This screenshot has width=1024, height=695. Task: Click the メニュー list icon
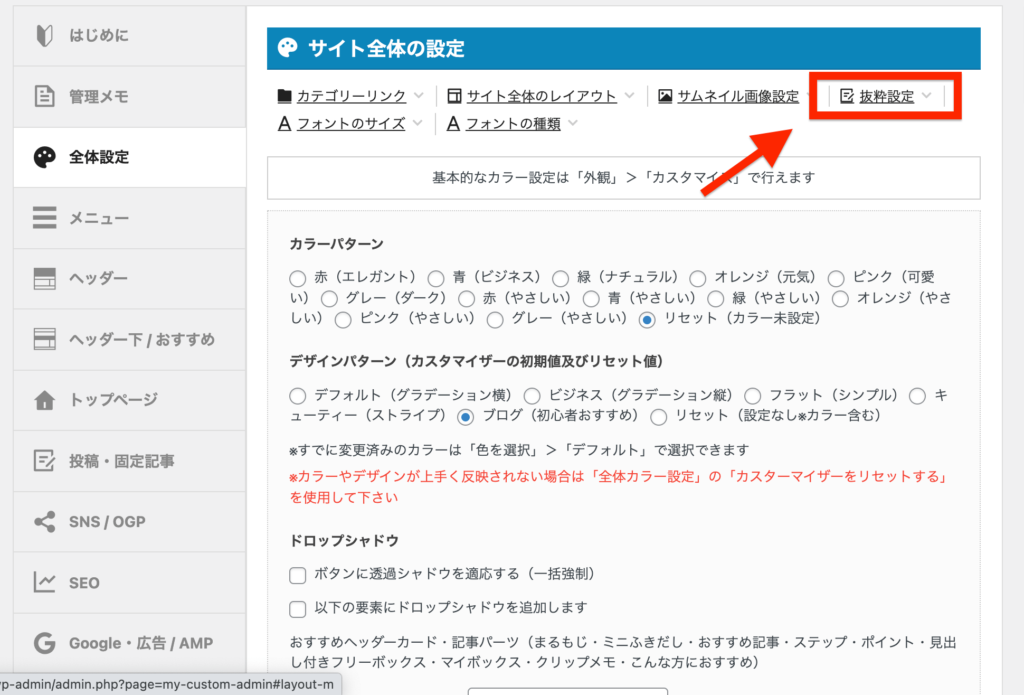point(44,218)
